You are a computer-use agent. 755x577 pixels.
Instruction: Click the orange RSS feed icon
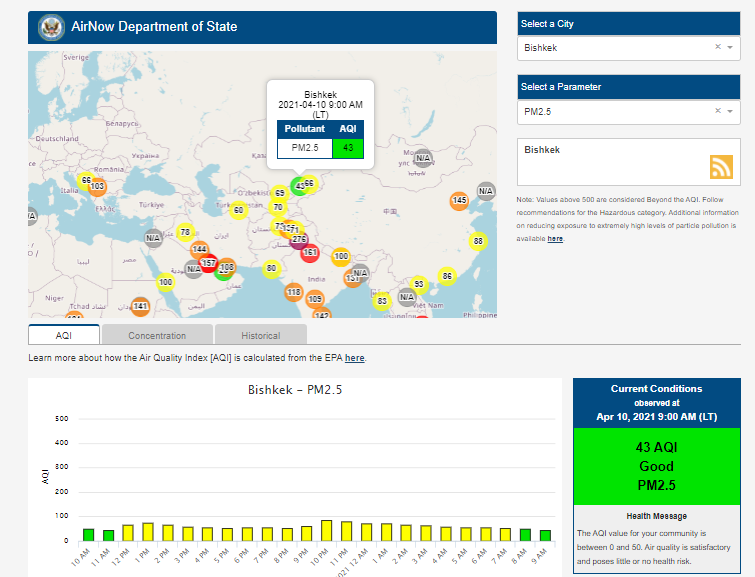point(721,167)
